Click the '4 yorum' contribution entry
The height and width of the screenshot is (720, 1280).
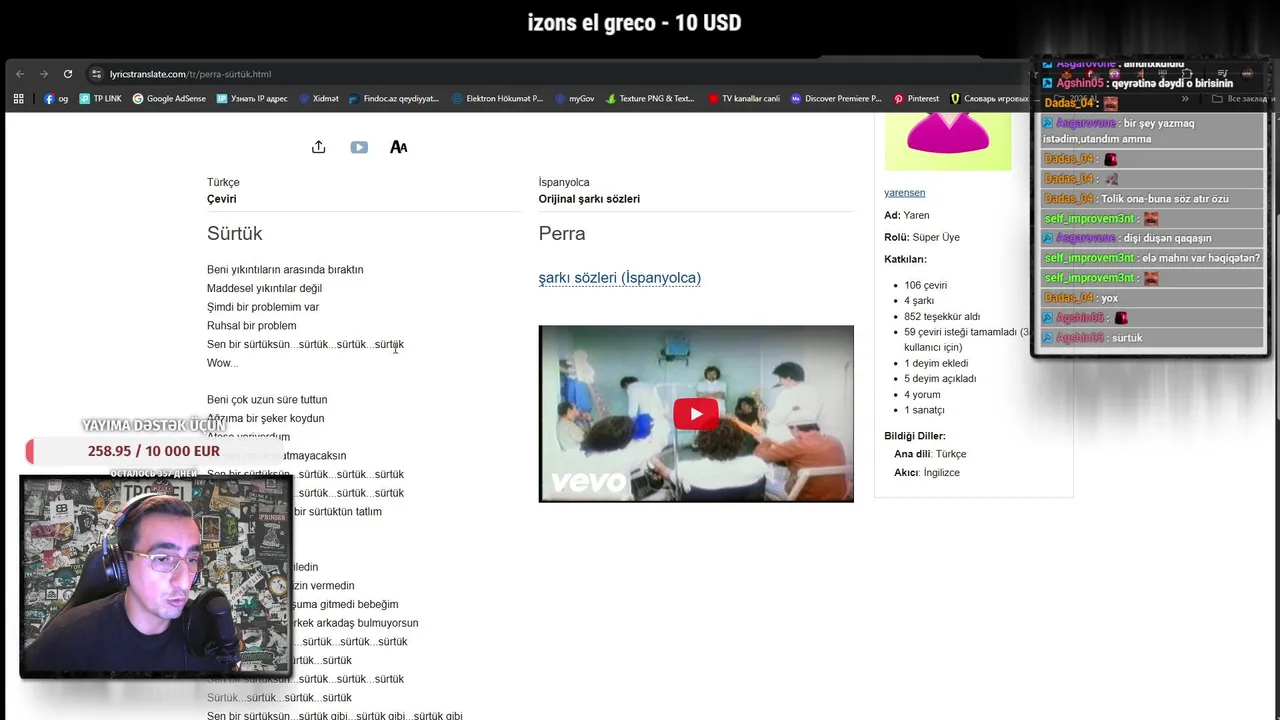pyautogui.click(x=922, y=394)
